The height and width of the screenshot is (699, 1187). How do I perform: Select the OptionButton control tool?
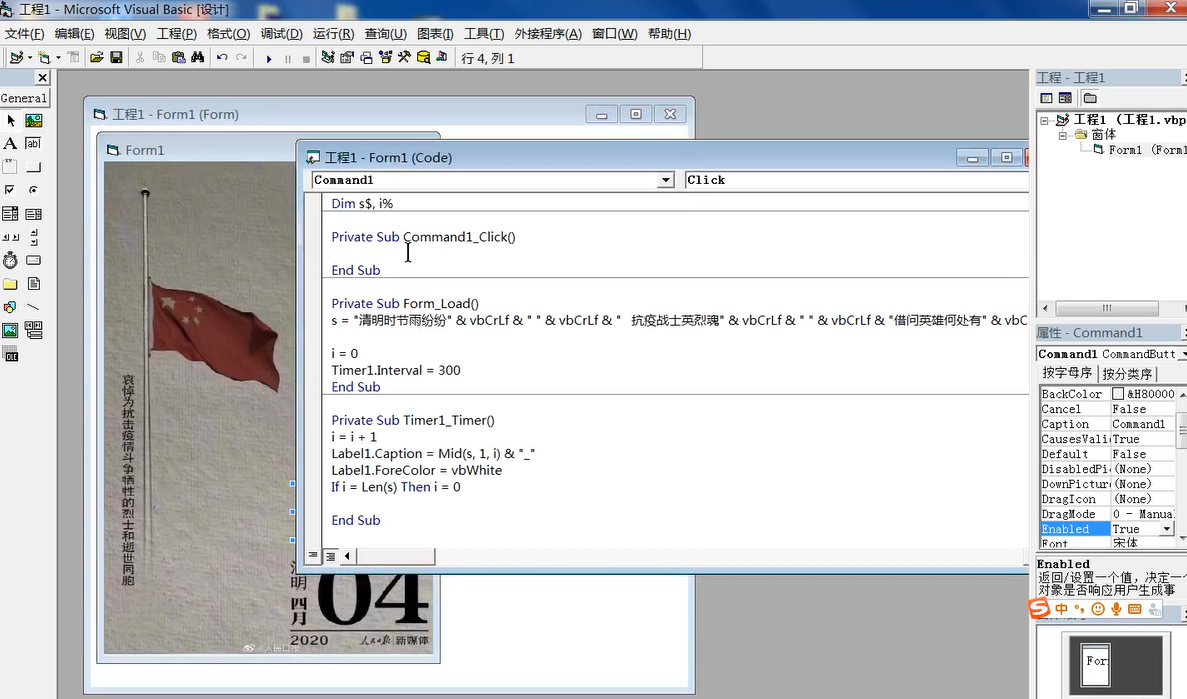(33, 190)
